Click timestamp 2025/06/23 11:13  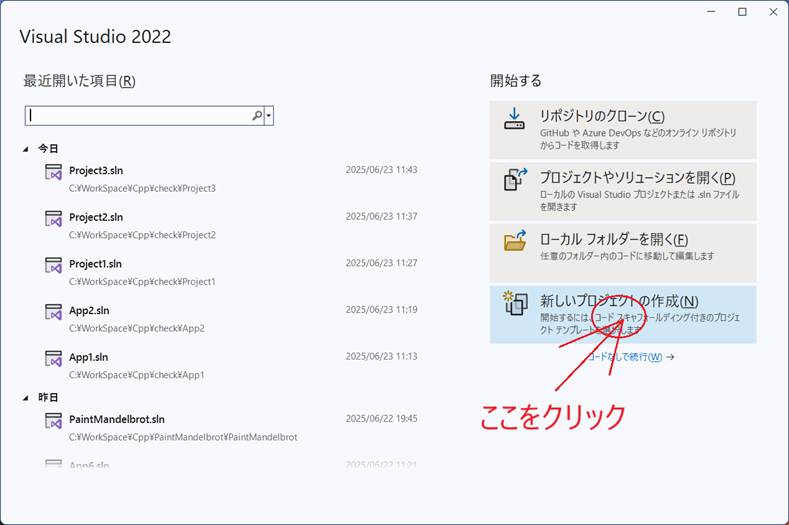(x=381, y=356)
